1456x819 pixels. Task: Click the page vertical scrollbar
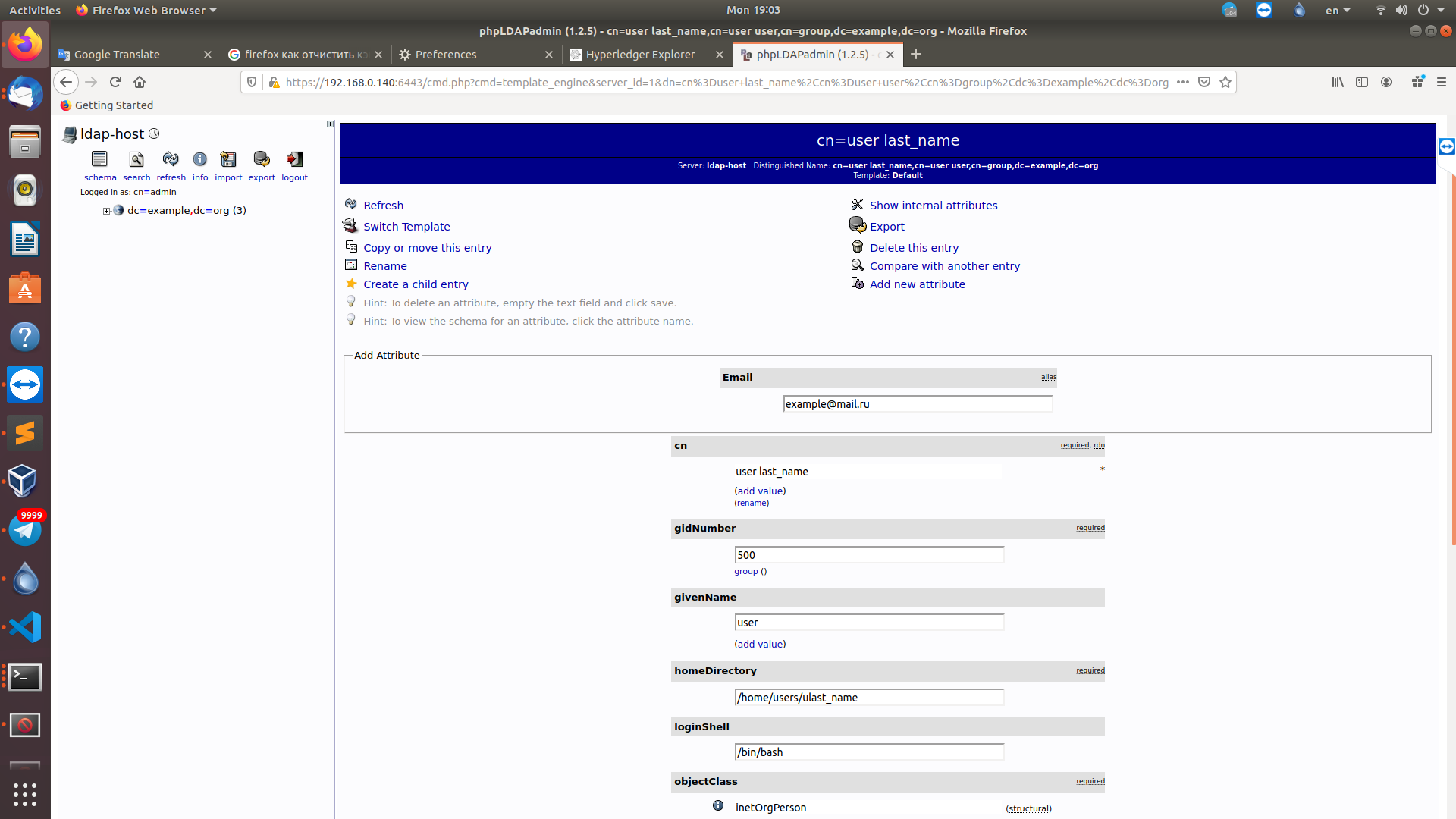(x=1453, y=356)
